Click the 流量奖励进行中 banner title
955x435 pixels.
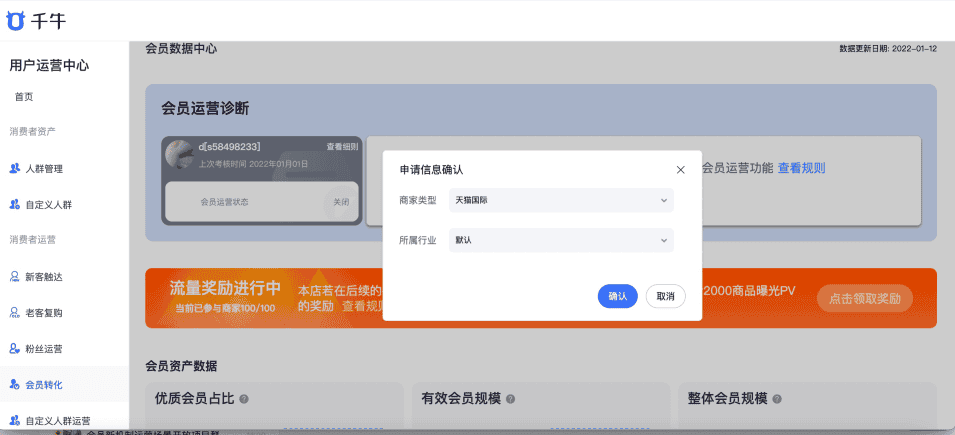(225, 288)
